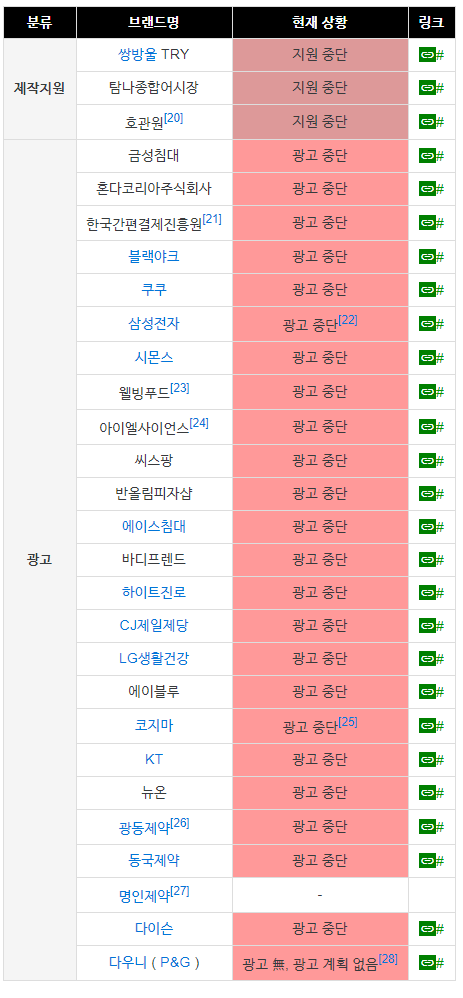Click the LG생활건강 brand link
The image size is (463, 998).
click(153, 659)
